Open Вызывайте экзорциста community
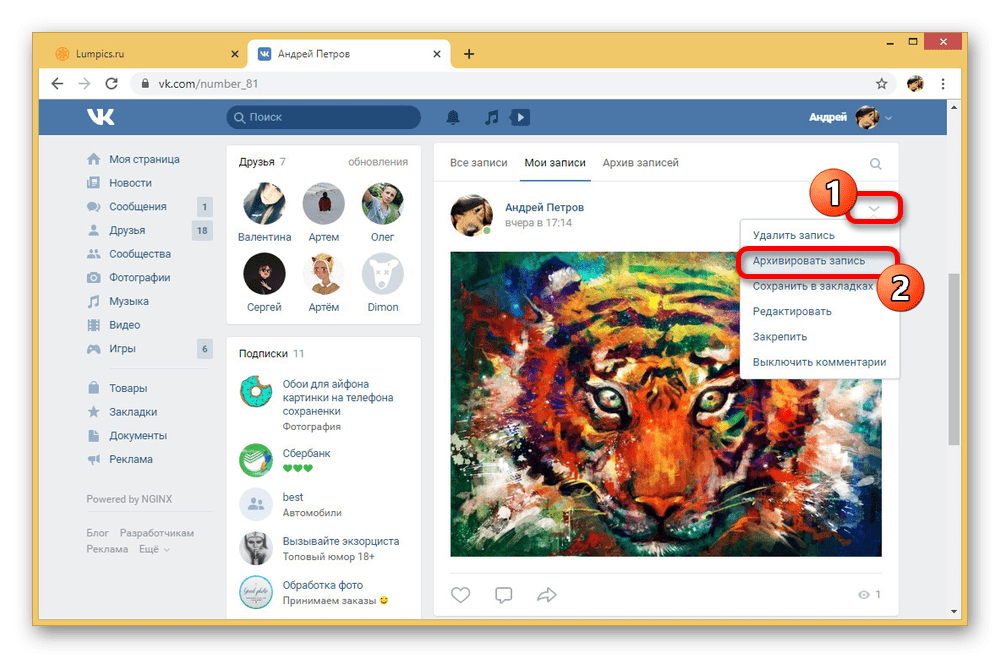1000x658 pixels. 341,541
